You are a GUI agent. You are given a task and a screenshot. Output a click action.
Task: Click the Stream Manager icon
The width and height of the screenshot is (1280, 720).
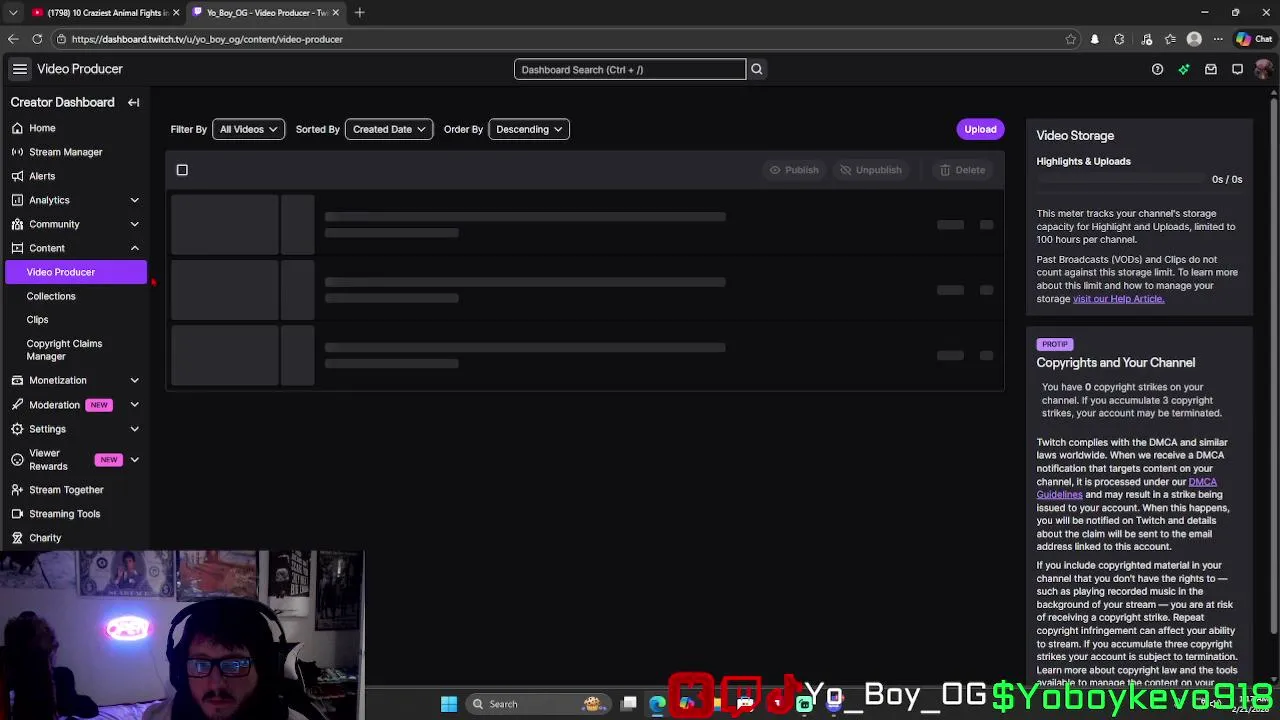coord(17,152)
